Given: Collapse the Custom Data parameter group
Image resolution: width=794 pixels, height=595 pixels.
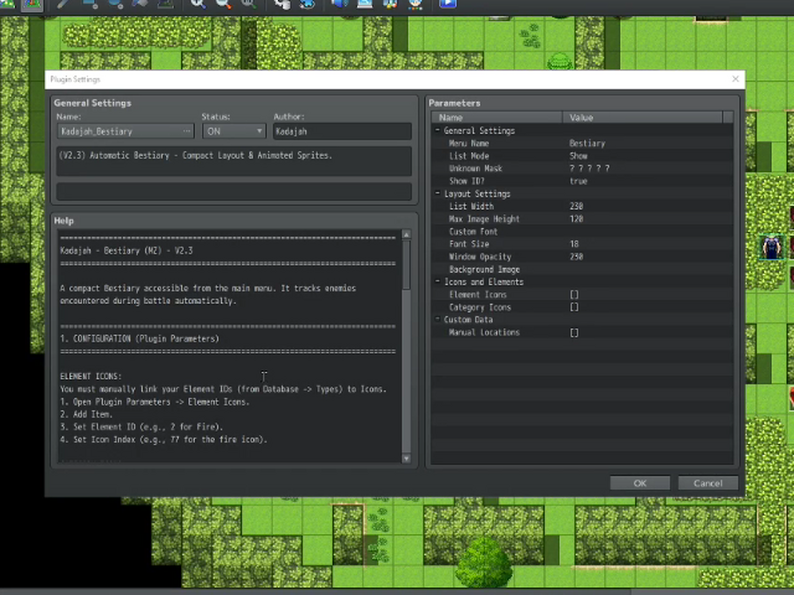Looking at the screenshot, I should pos(438,320).
